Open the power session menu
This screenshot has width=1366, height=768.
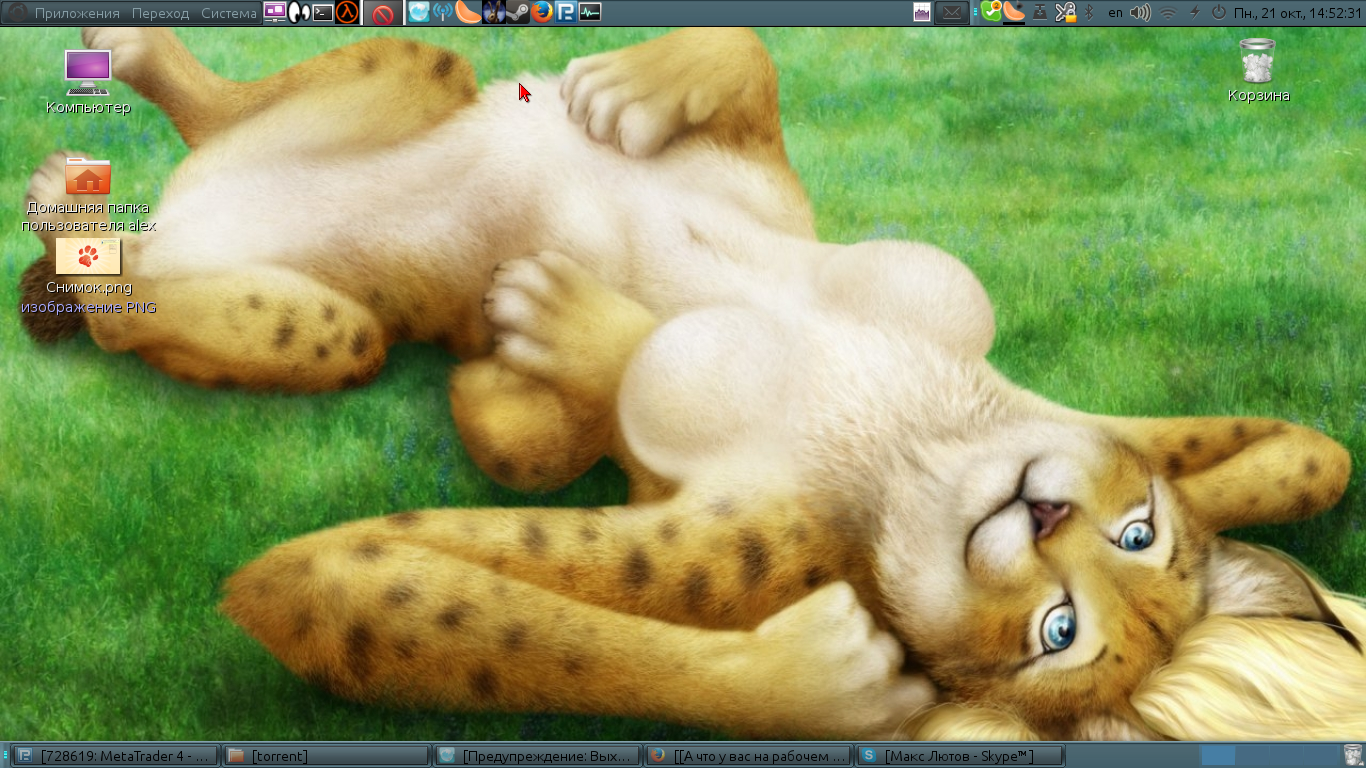(1218, 13)
